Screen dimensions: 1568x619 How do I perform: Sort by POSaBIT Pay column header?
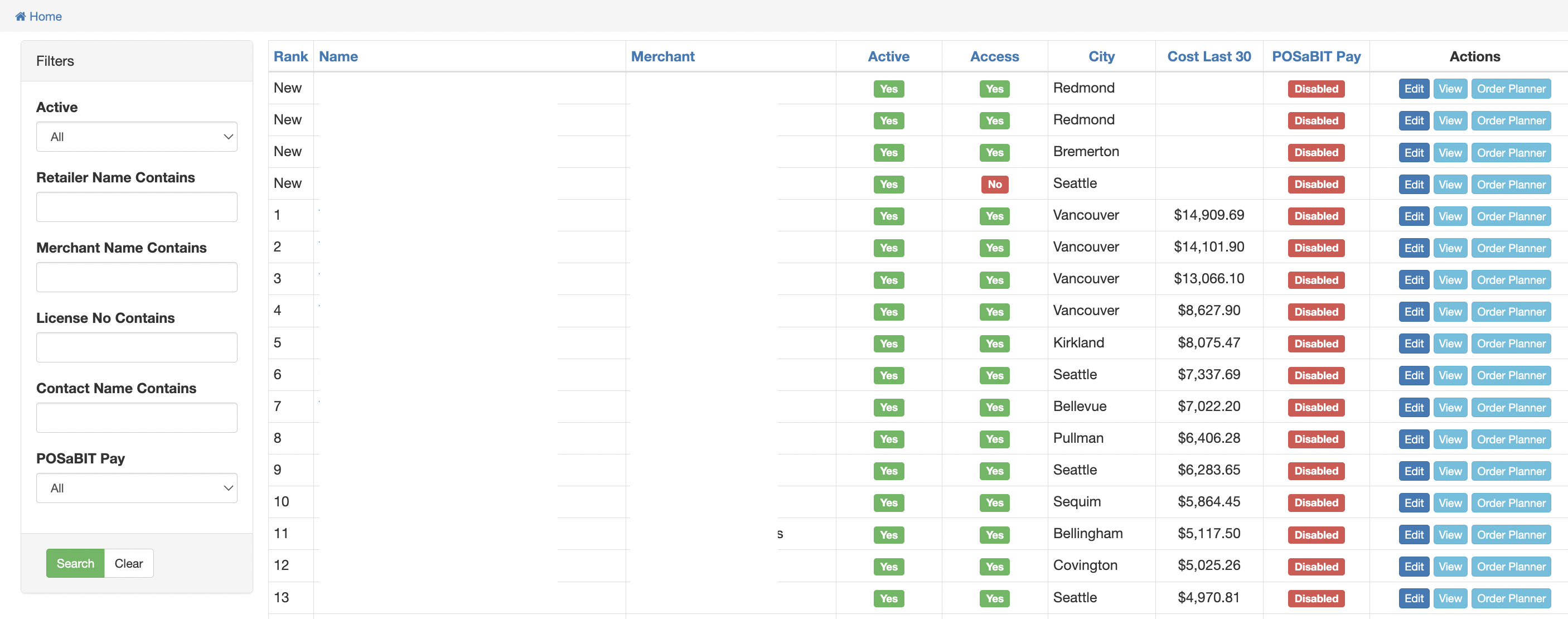pyautogui.click(x=1315, y=57)
